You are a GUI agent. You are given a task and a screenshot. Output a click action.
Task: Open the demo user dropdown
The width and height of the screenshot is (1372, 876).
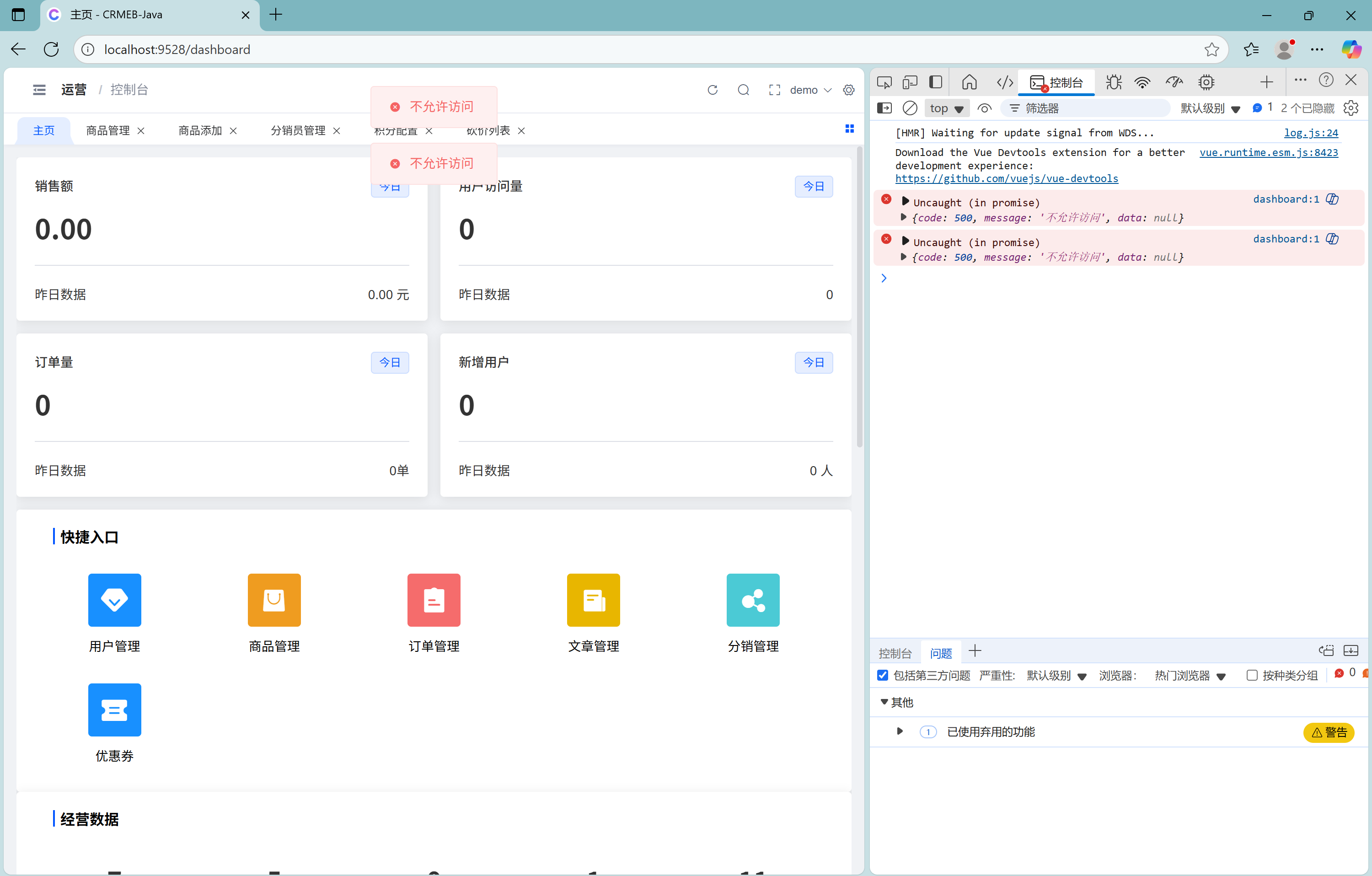tap(810, 90)
